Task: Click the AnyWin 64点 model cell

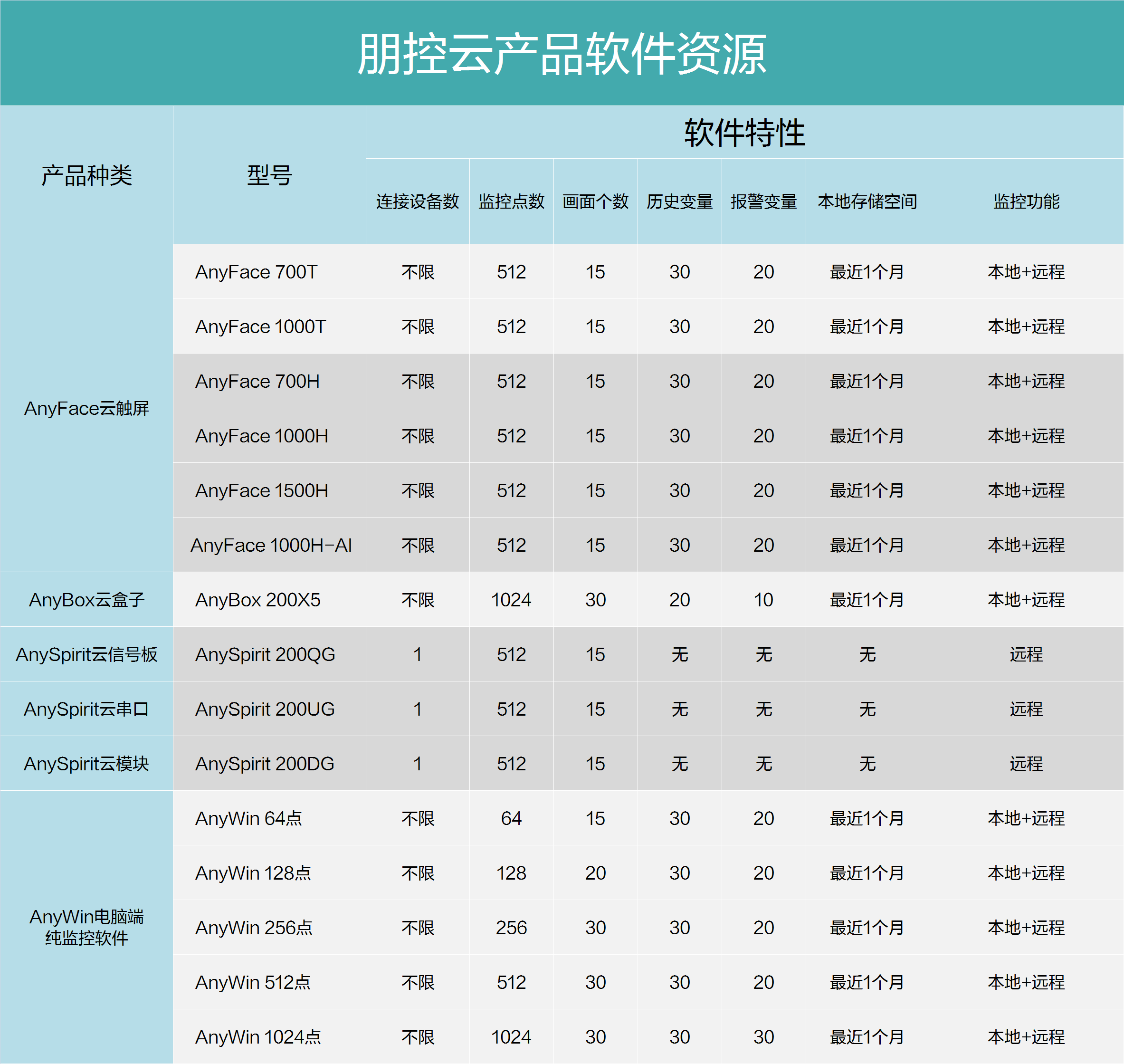Action: 248,818
